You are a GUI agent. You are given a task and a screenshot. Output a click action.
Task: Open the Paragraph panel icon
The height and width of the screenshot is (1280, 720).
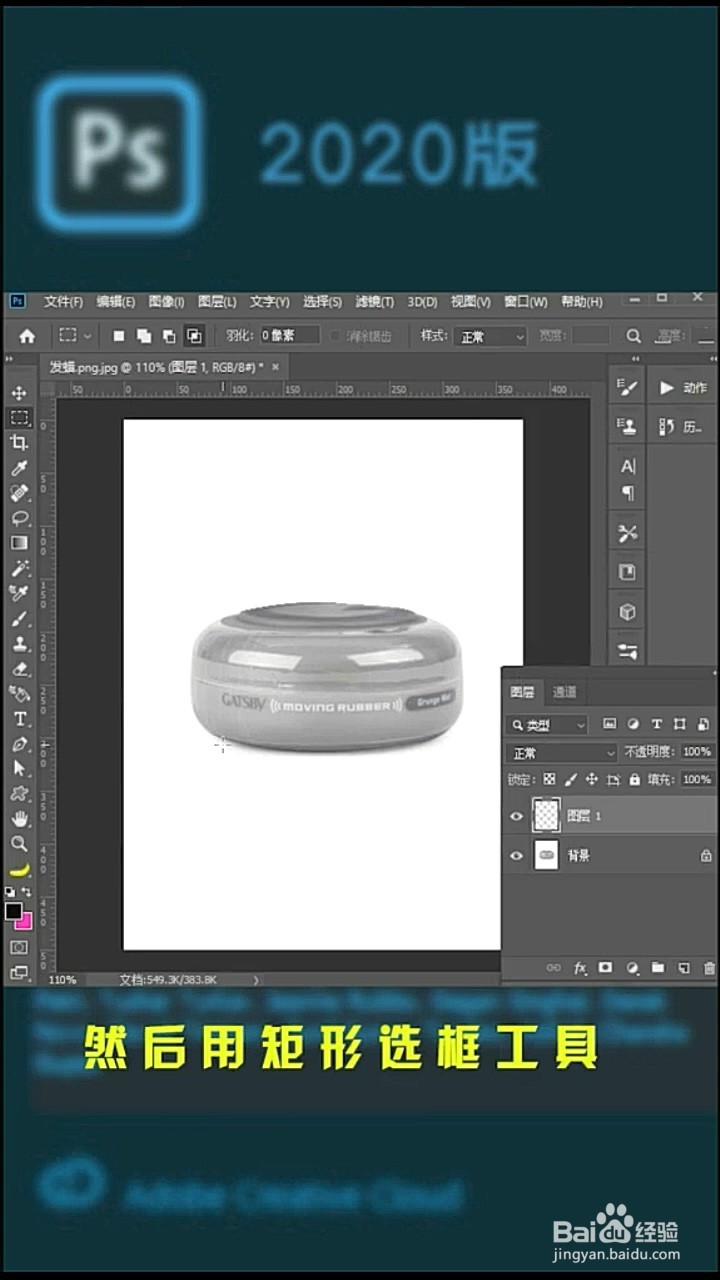point(628,493)
